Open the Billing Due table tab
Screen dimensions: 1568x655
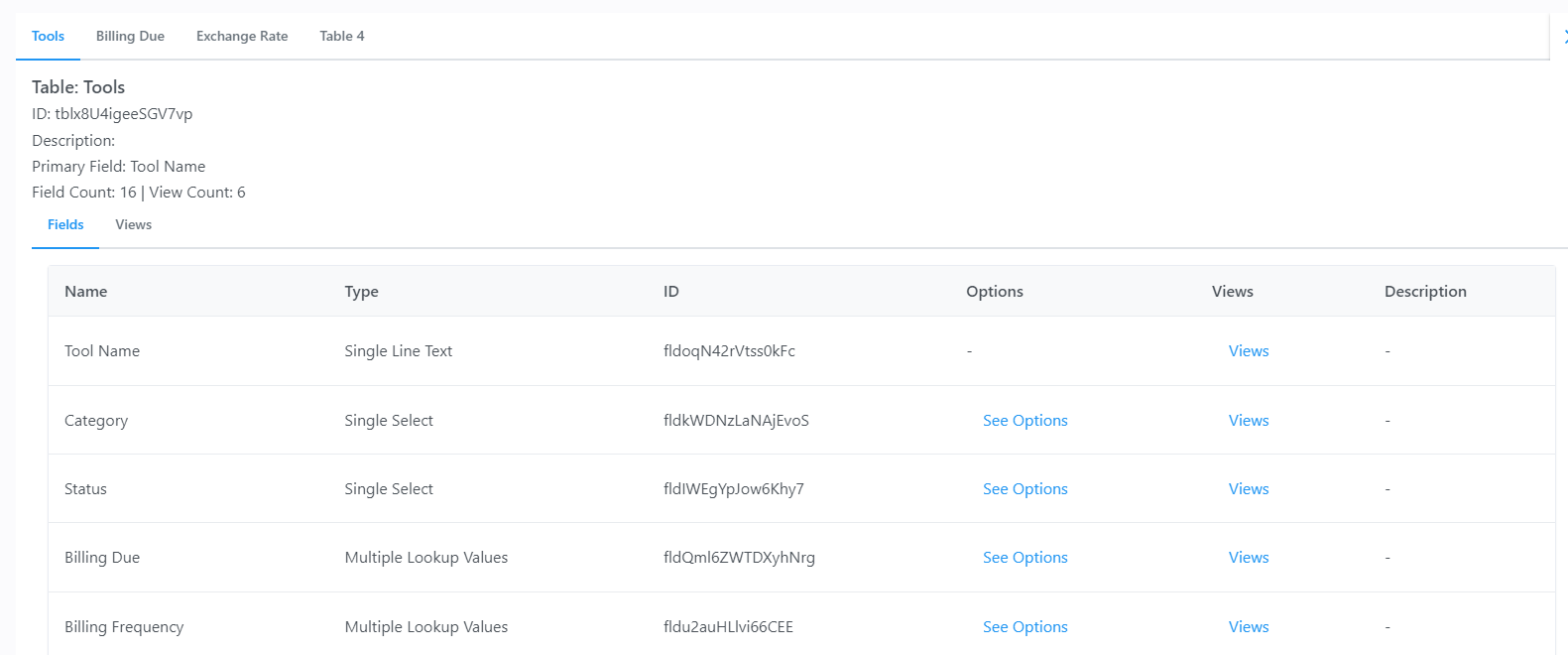[130, 37]
